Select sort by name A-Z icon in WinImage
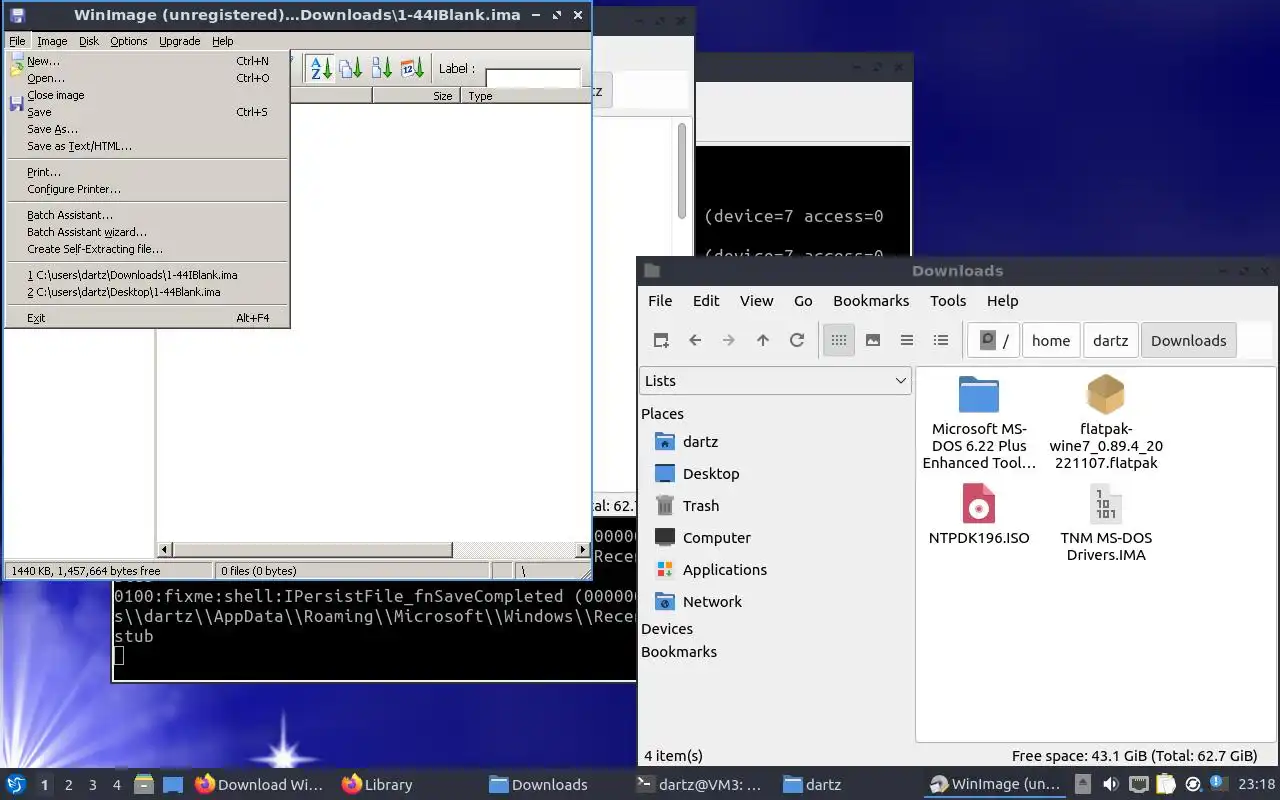 [321, 68]
